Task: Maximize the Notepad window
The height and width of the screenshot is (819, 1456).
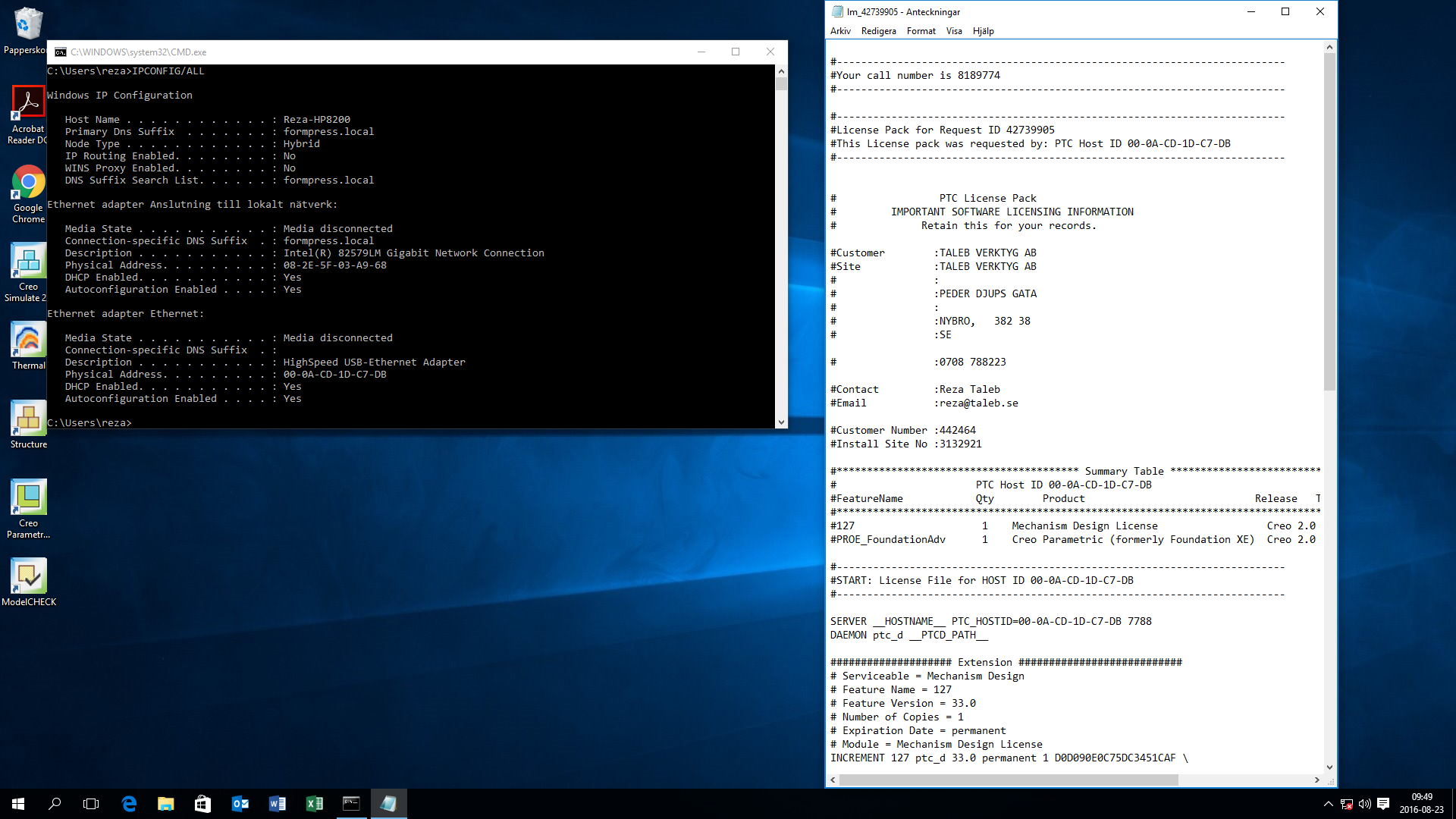Action: pos(1285,11)
